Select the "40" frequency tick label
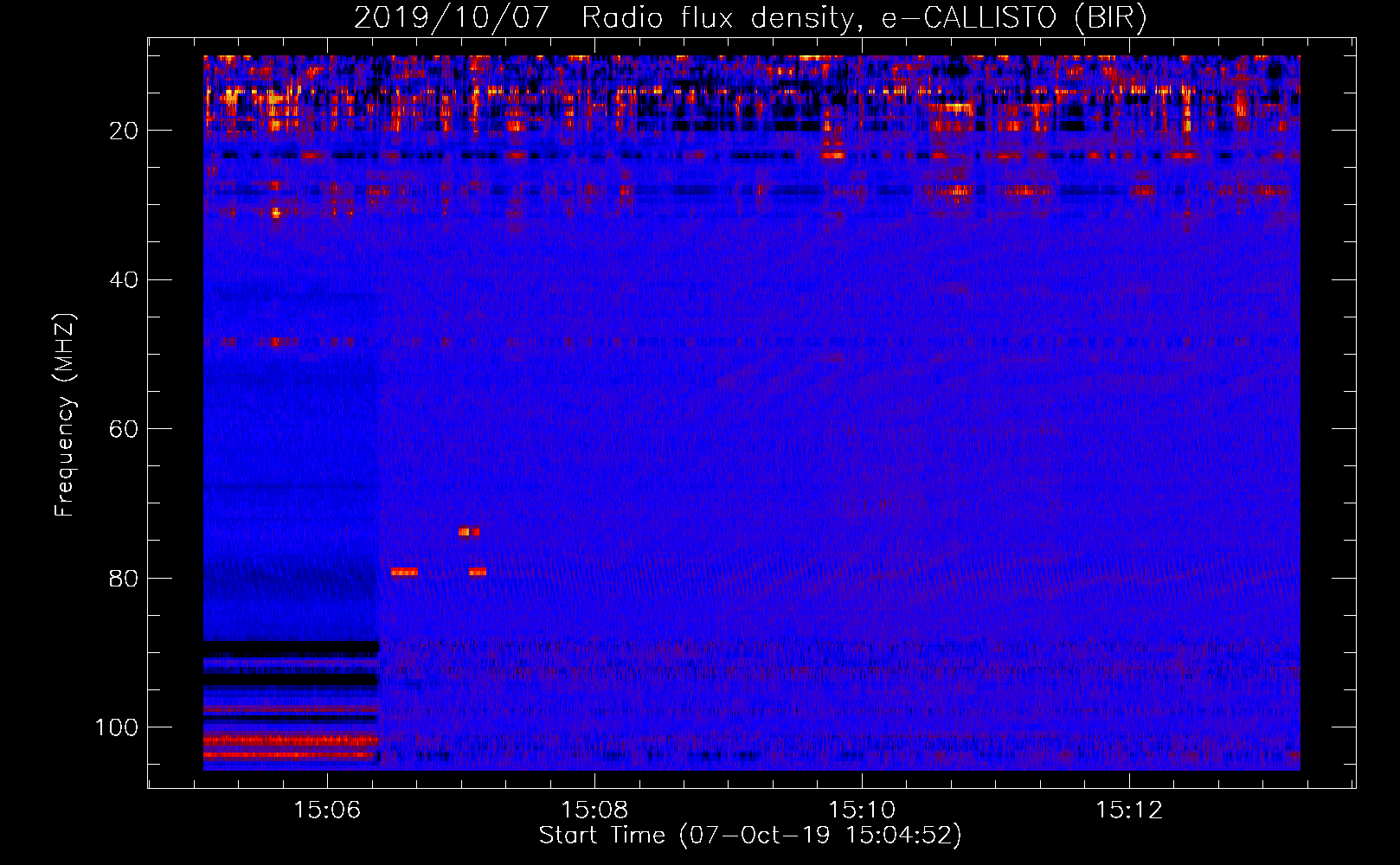This screenshot has width=1400, height=865. [124, 280]
